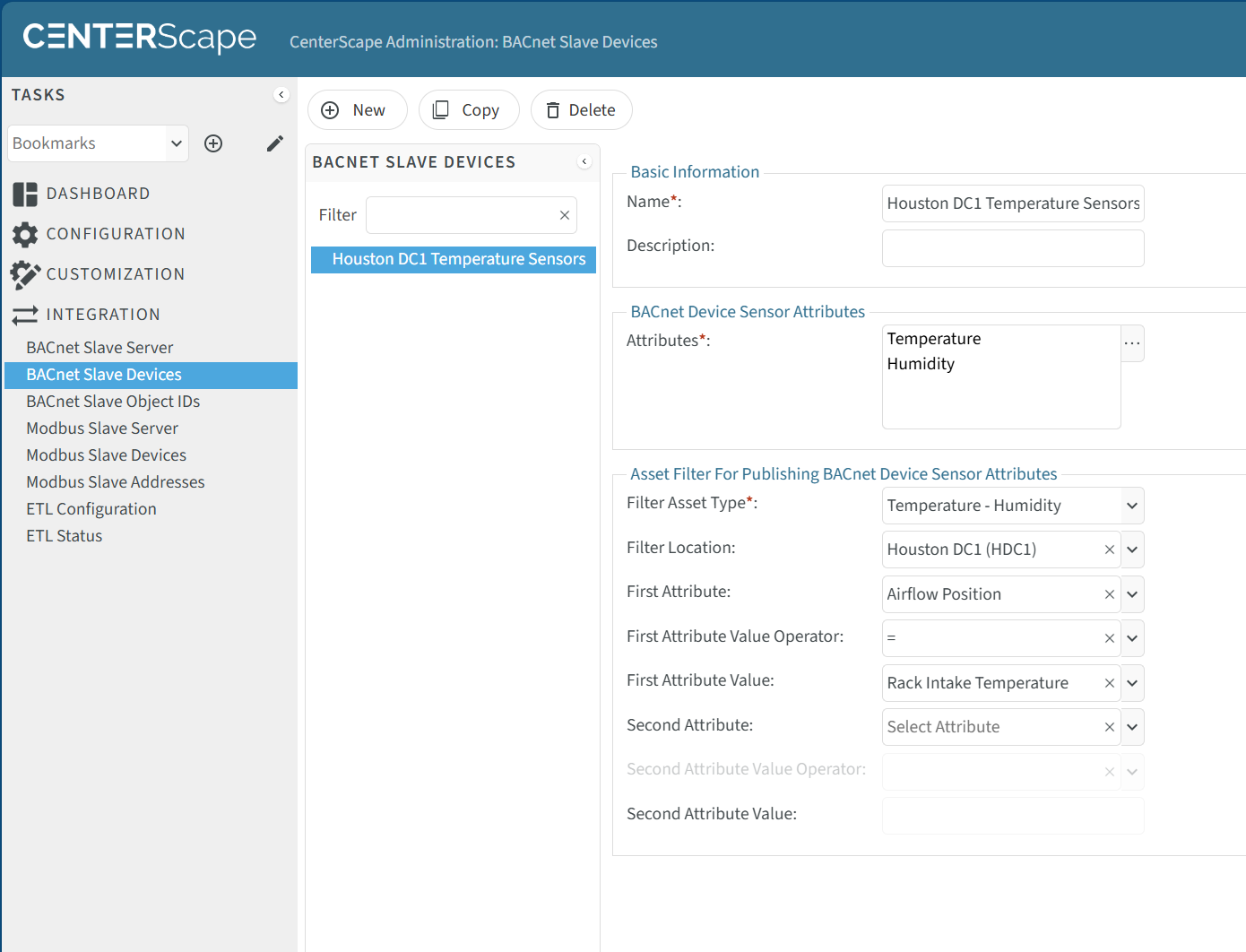This screenshot has width=1246, height=952.
Task: Go to Modbus Slave Devices
Action: coord(106,455)
